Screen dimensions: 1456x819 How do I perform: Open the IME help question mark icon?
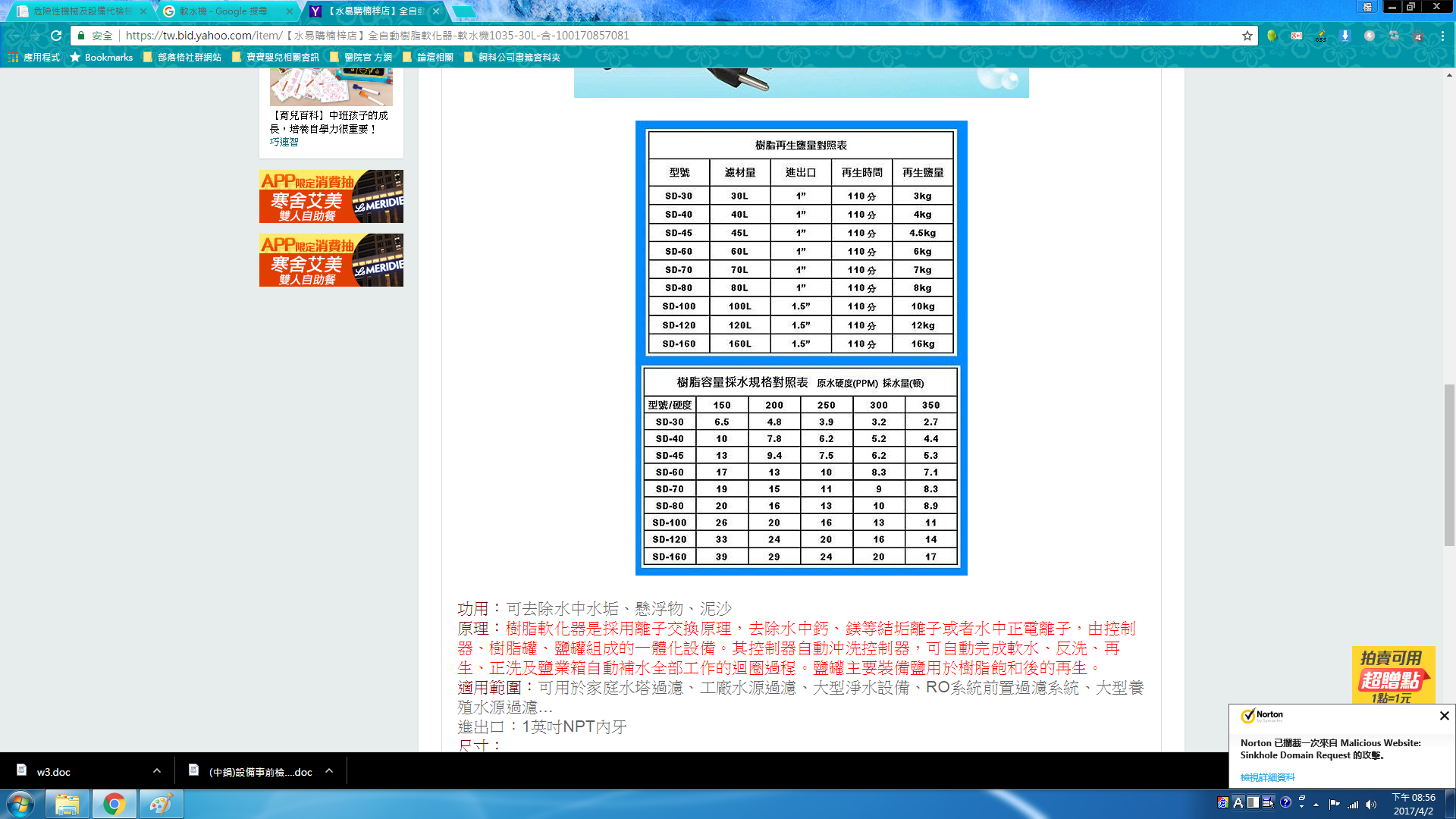1285,802
